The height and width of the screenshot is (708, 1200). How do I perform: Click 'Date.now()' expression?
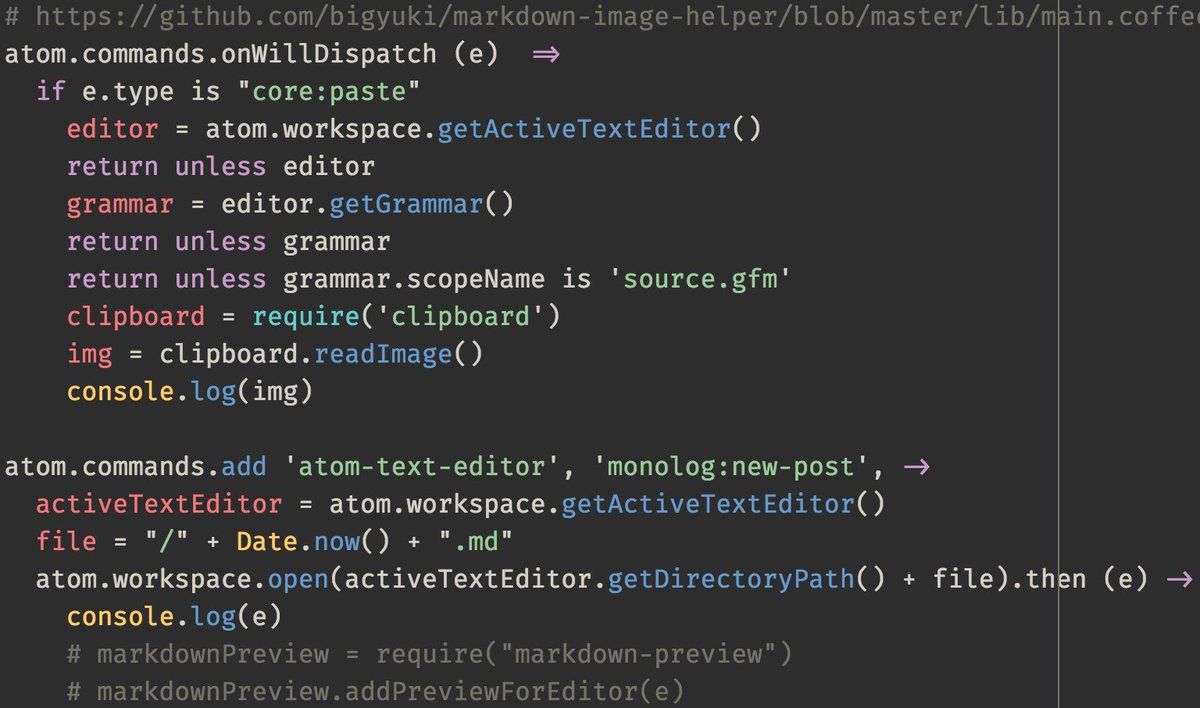(x=313, y=541)
